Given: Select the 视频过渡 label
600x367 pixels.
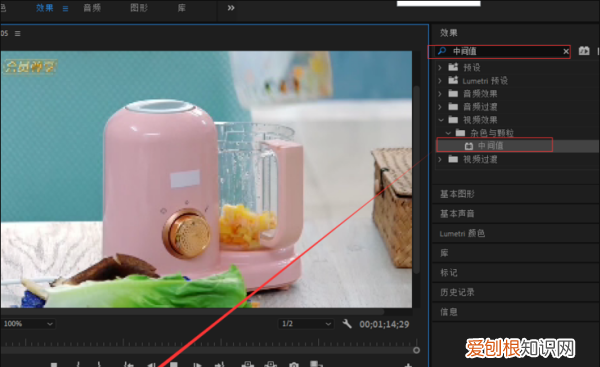Looking at the screenshot, I should pos(480,159).
